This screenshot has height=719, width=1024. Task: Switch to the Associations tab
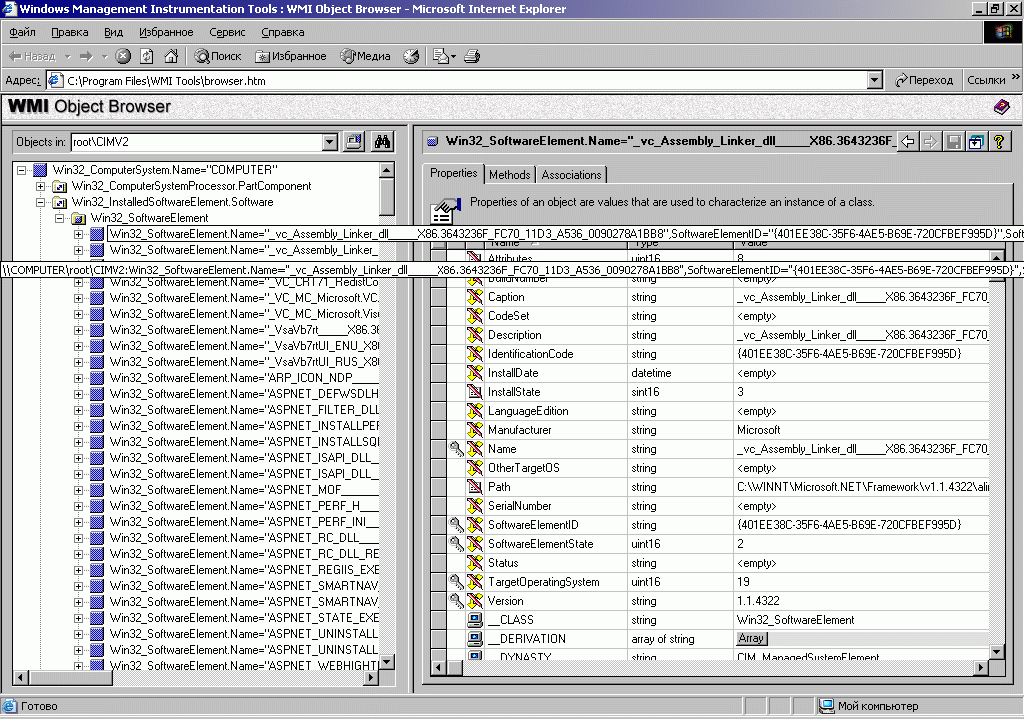tap(571, 175)
